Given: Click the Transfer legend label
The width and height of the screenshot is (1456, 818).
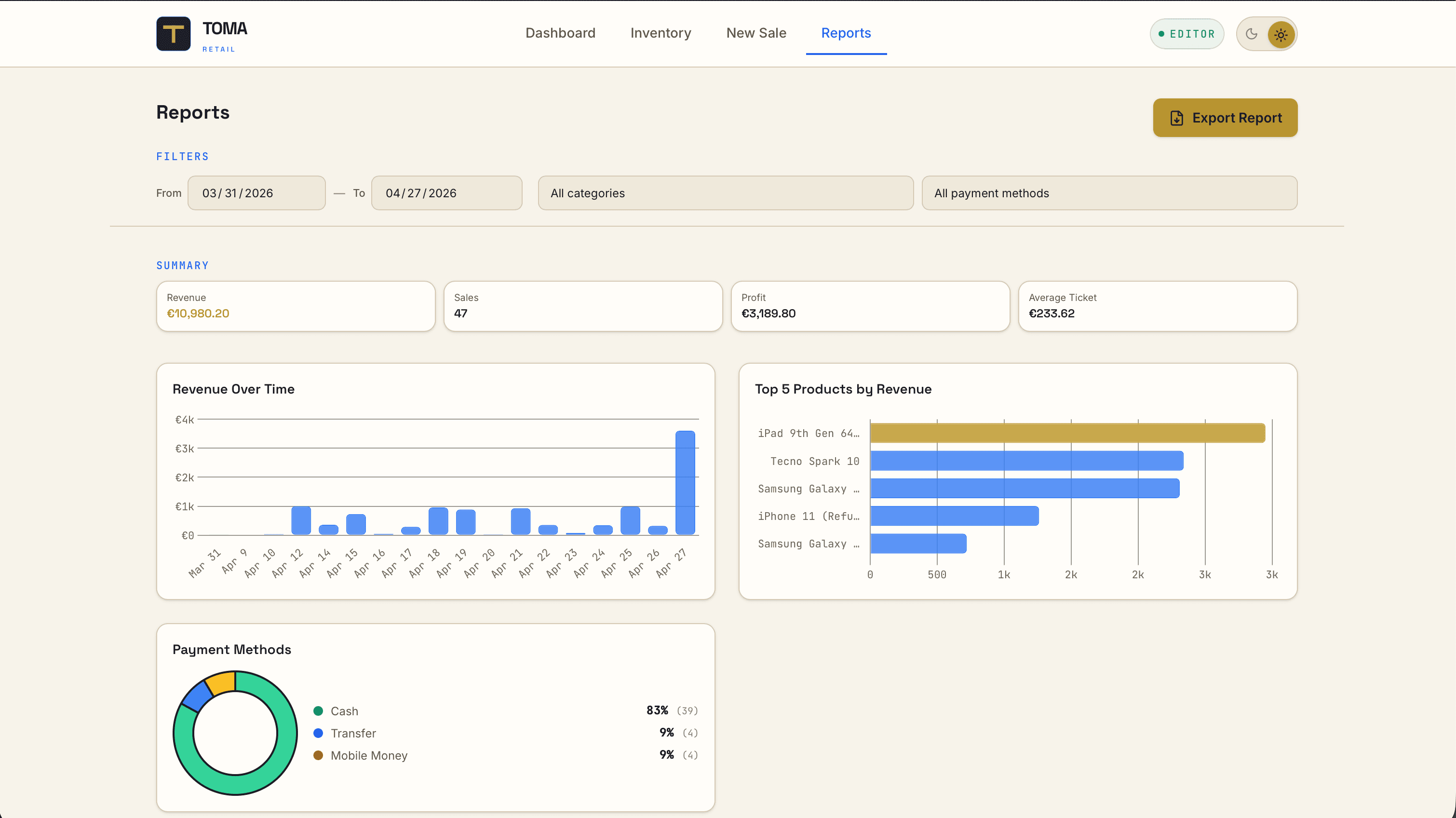Looking at the screenshot, I should (353, 733).
